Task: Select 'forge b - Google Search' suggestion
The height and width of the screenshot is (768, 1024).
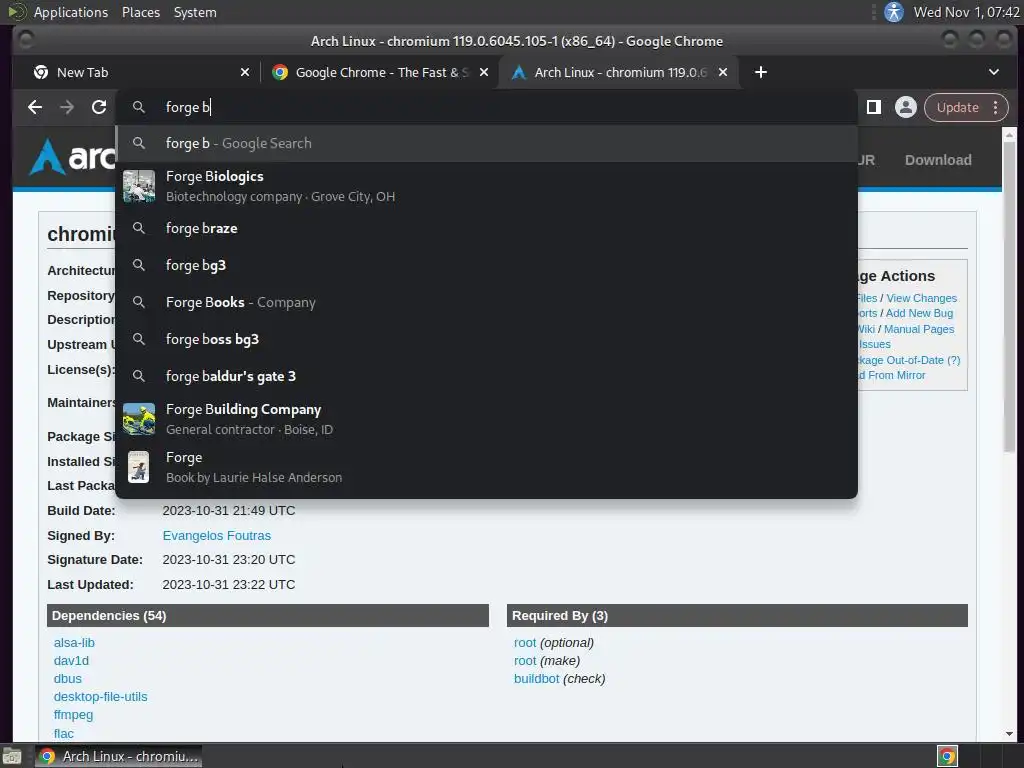Action: [486, 143]
